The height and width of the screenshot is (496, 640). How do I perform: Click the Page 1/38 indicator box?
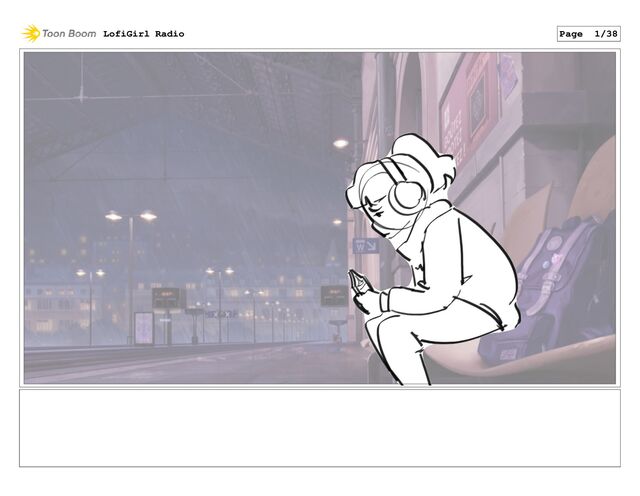(588, 34)
